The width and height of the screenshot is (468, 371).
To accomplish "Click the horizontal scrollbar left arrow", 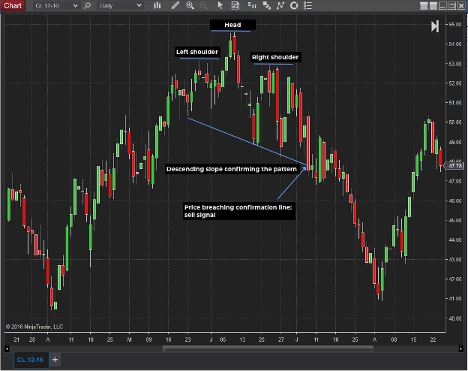I will pyautogui.click(x=7, y=349).
